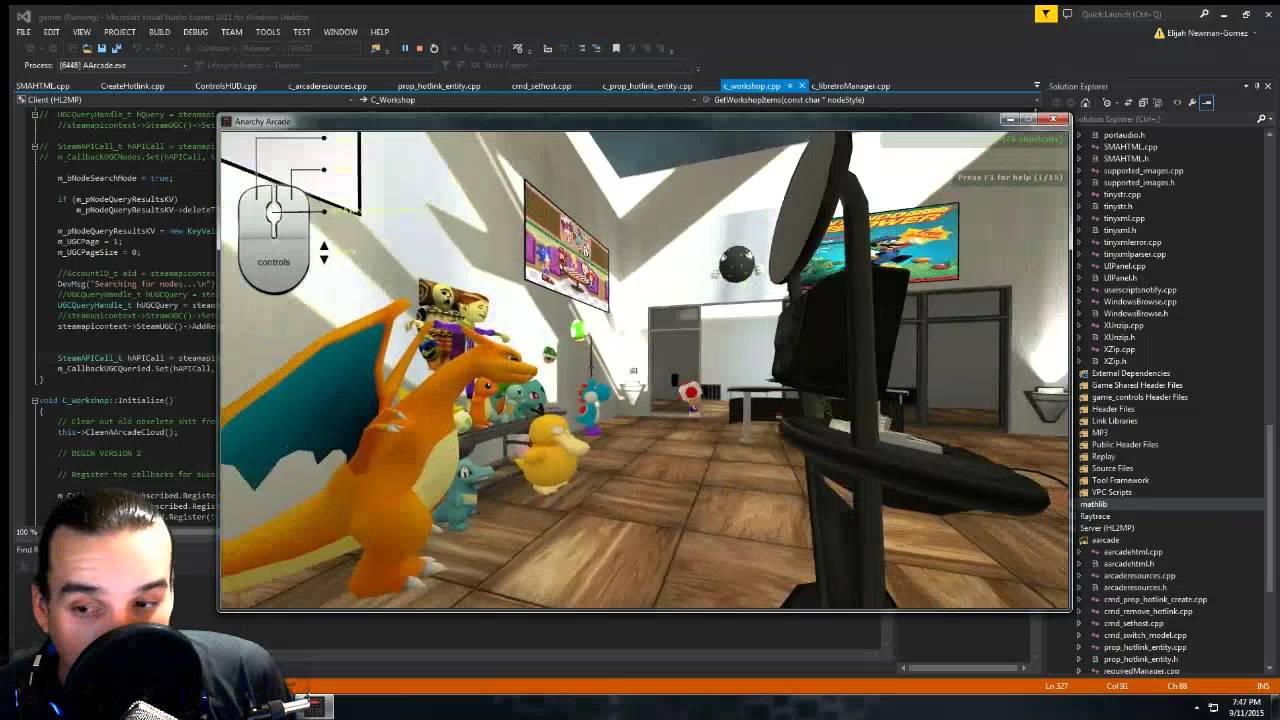Click the Save All icon in toolbar

tap(117, 48)
